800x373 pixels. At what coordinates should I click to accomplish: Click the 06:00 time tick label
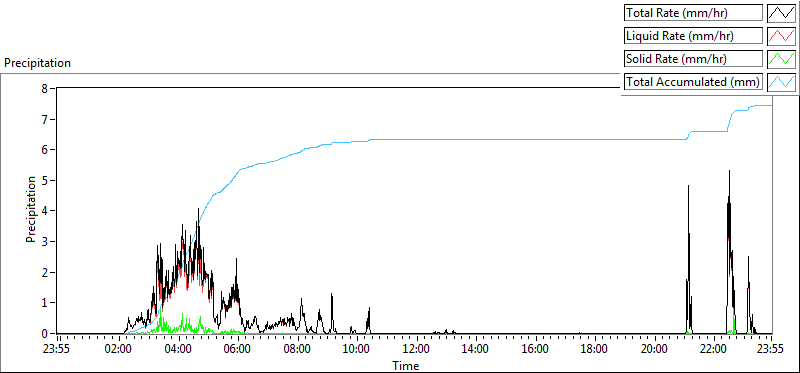[238, 350]
